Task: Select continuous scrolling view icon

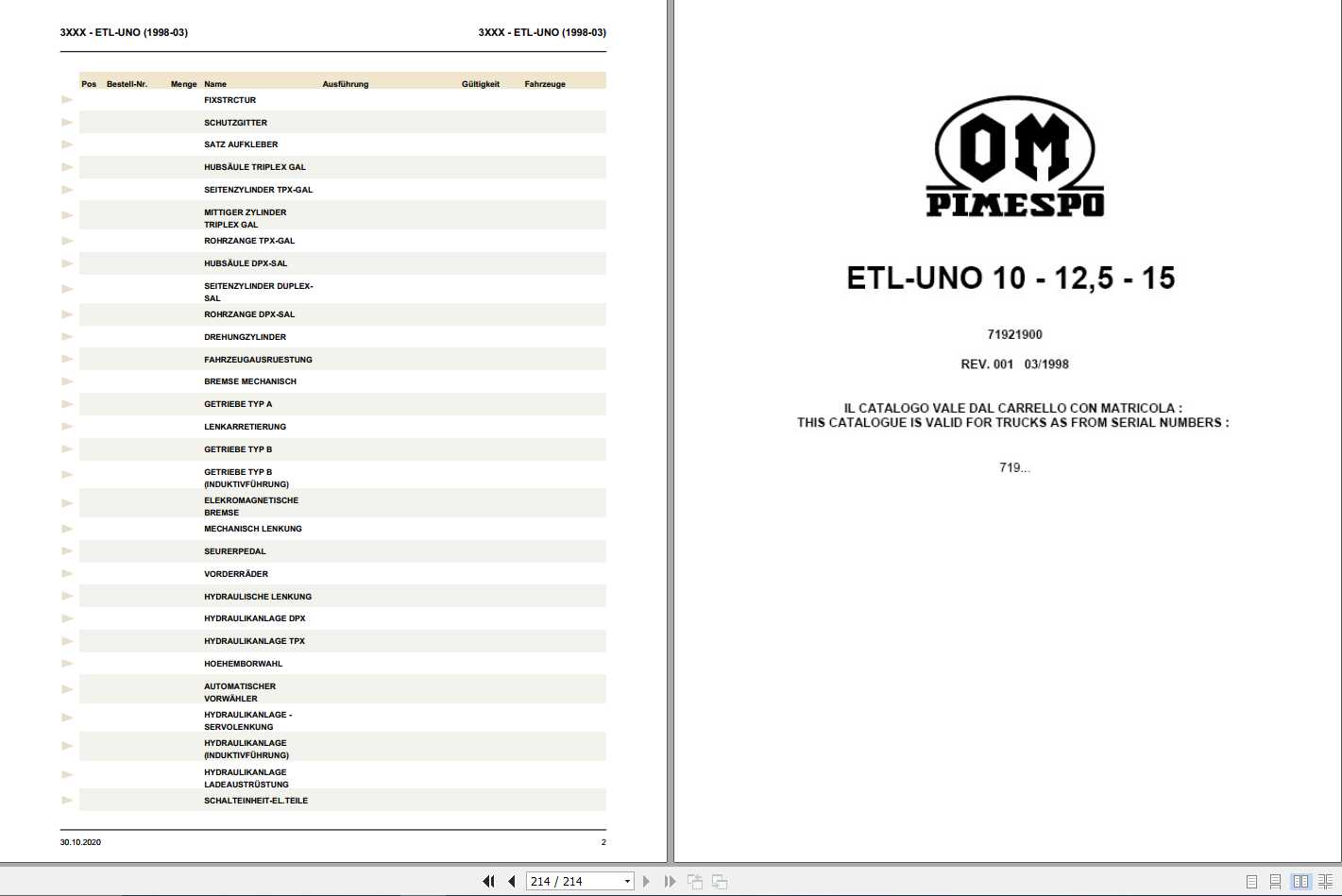Action: 1275,882
